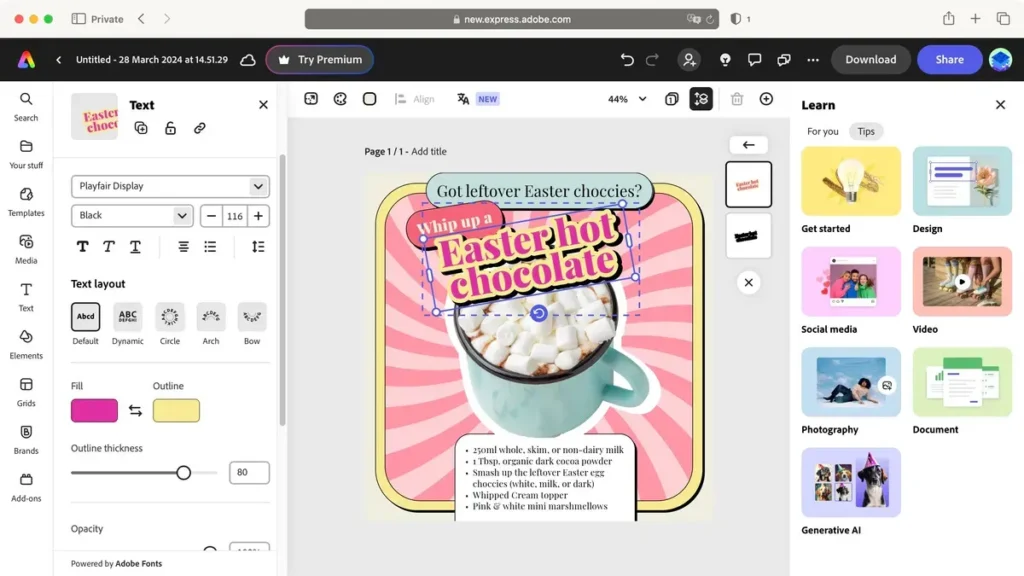Image resolution: width=1024 pixels, height=576 pixels.
Task: Open the pink Fill color swatch
Action: (x=94, y=411)
